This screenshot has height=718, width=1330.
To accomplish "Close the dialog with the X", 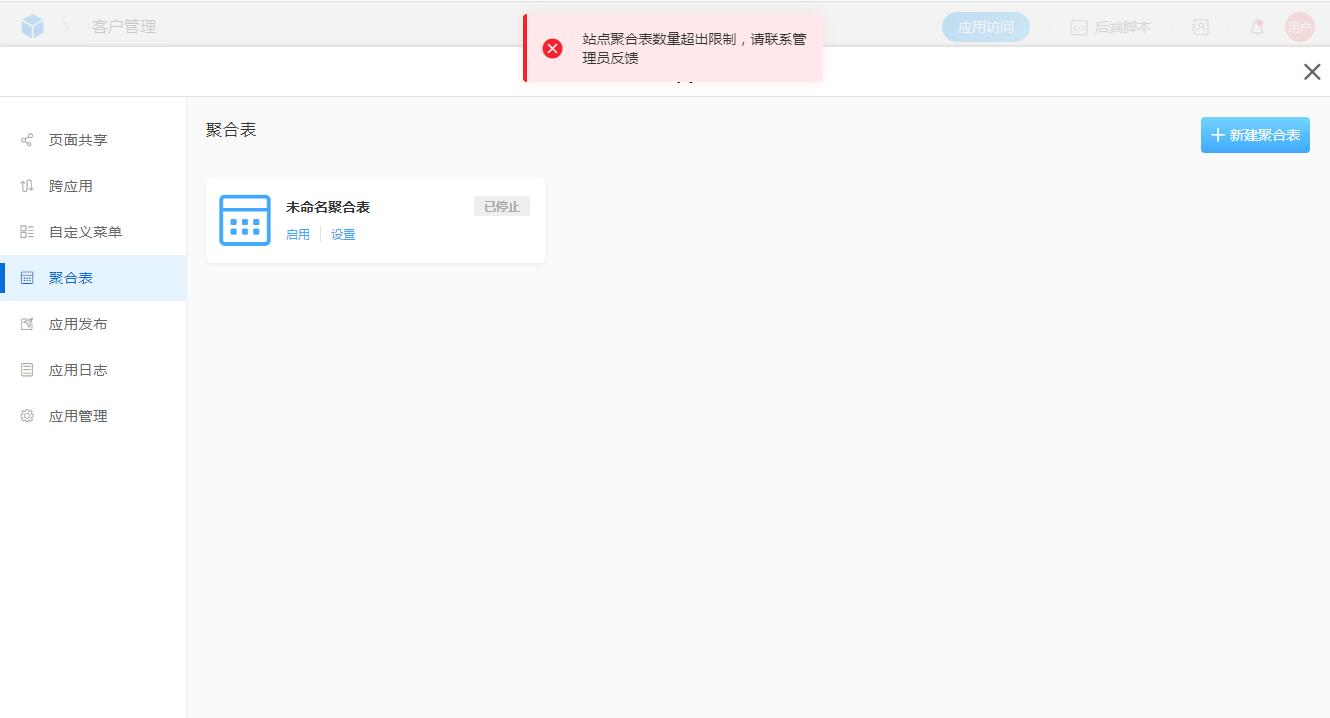I will [1312, 71].
